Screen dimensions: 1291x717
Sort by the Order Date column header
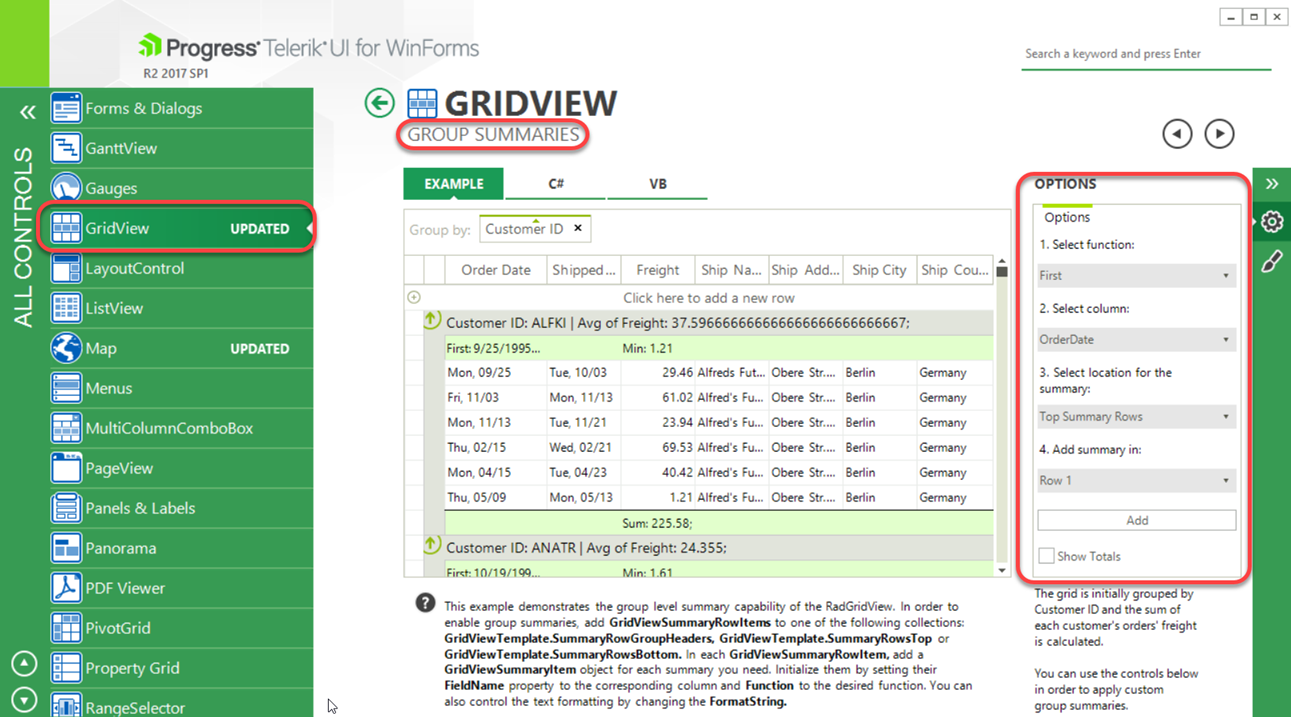pos(496,270)
